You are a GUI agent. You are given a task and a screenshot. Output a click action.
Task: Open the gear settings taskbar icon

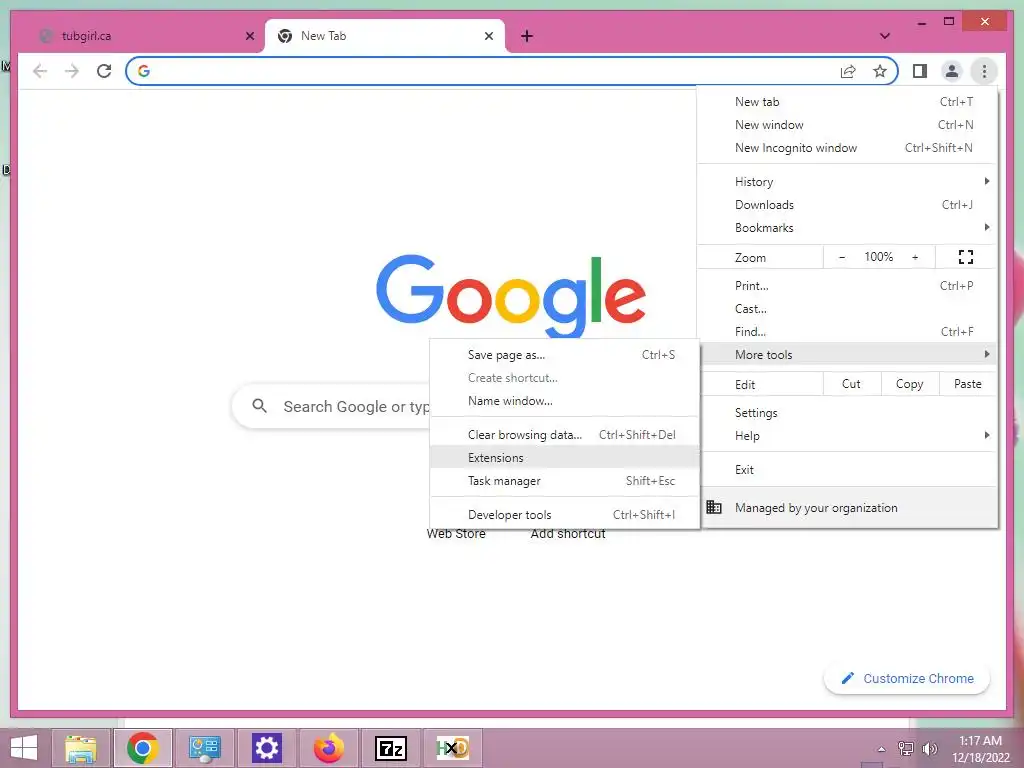pos(266,748)
